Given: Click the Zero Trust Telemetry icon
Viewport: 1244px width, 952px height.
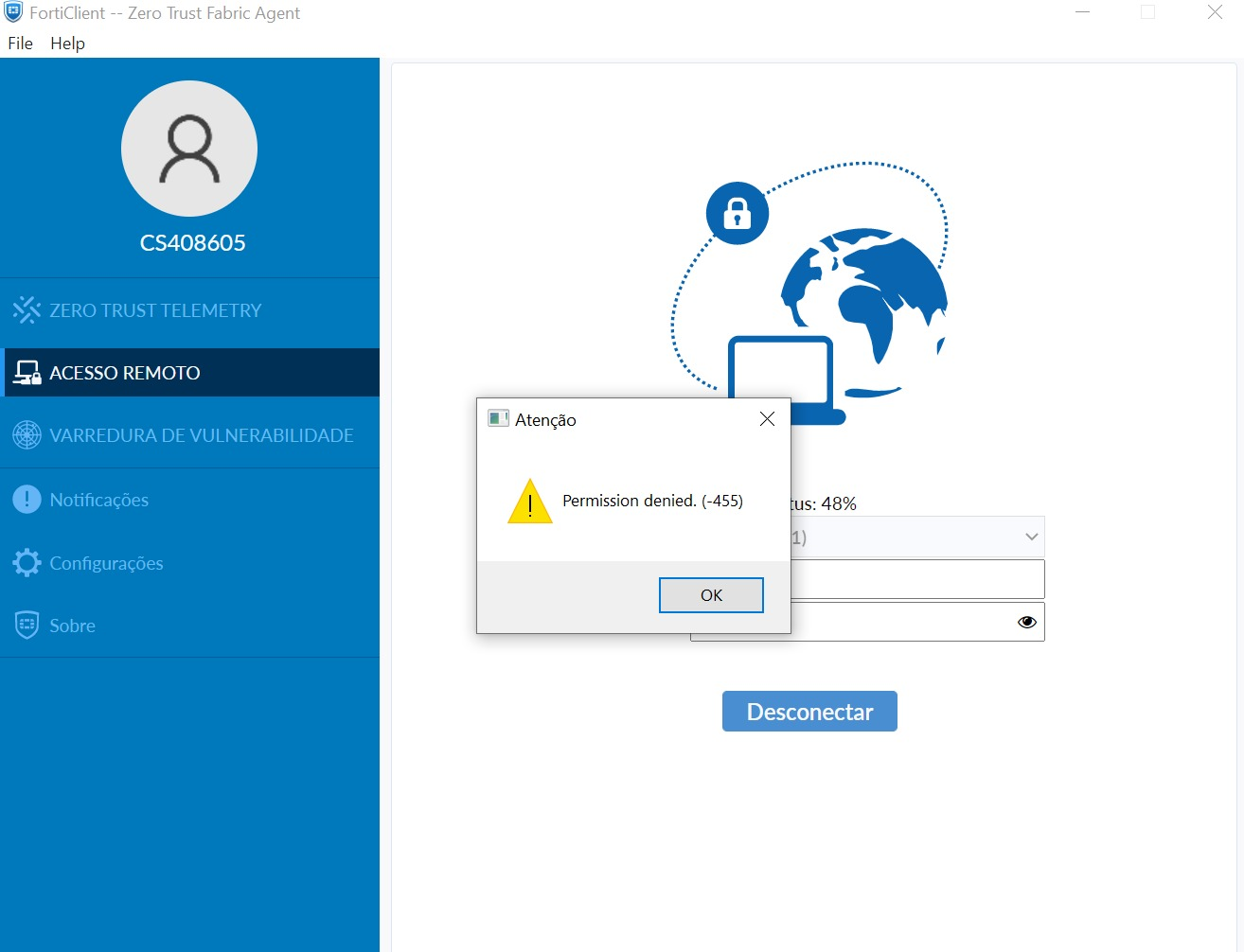Looking at the screenshot, I should (x=27, y=309).
